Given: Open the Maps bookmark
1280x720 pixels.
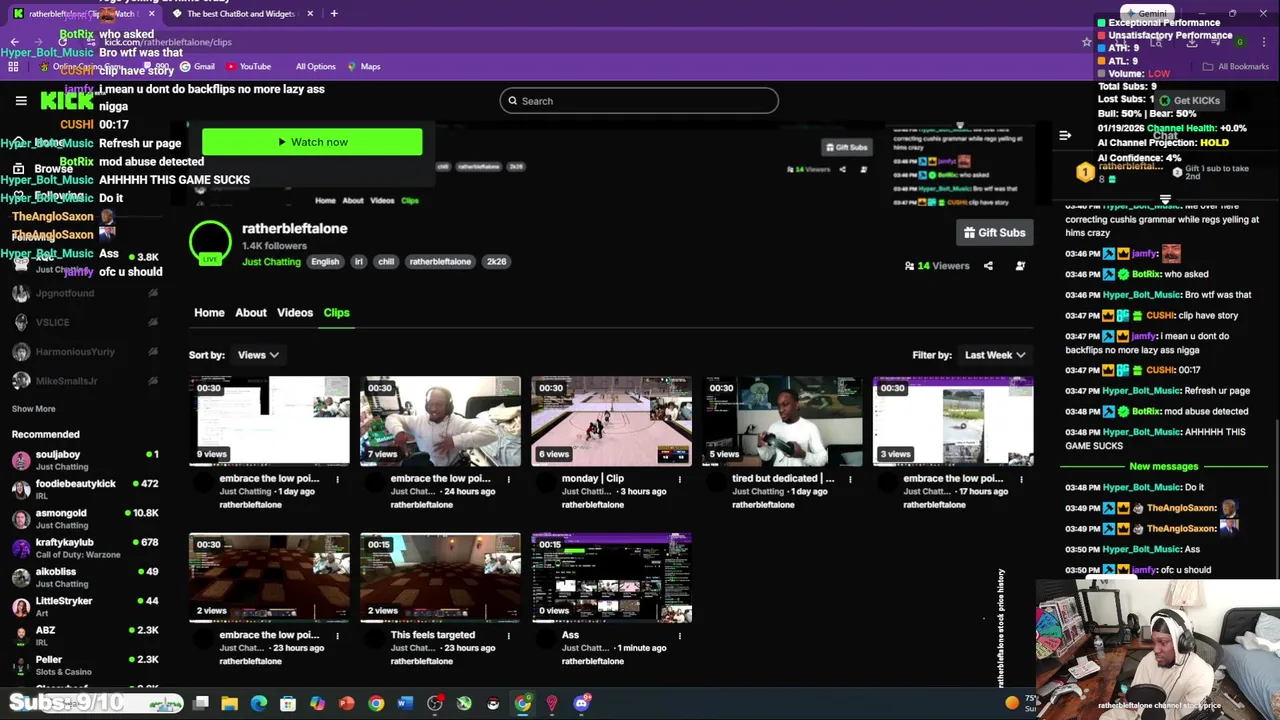Looking at the screenshot, I should coord(364,67).
